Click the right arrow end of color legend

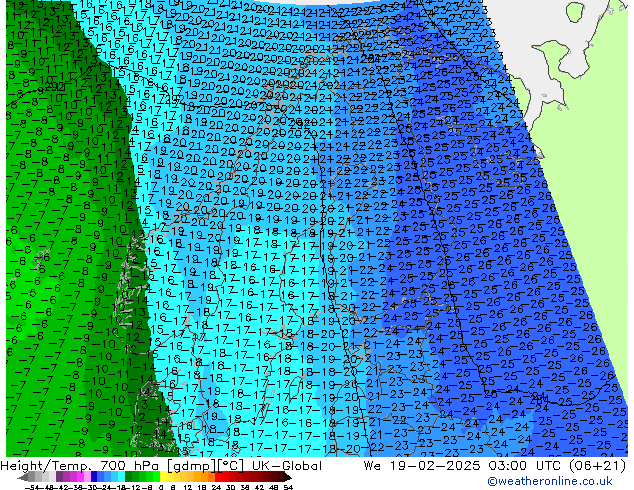click(288, 477)
